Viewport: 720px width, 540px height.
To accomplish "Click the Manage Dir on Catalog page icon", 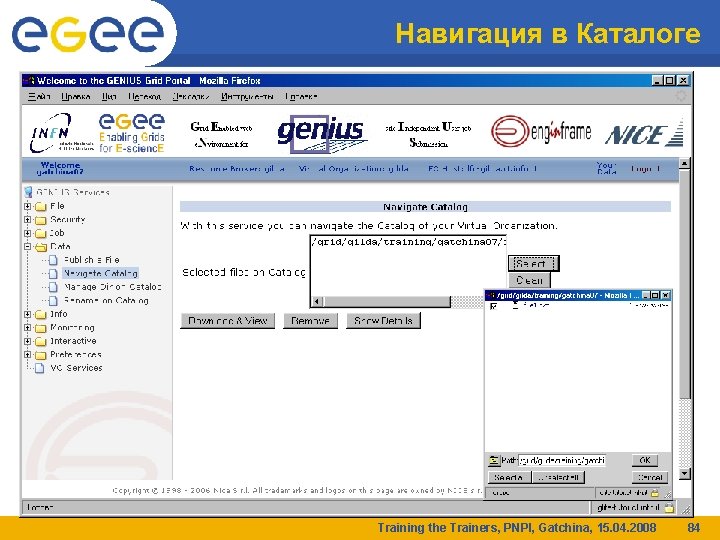I will pyautogui.click(x=53, y=287).
